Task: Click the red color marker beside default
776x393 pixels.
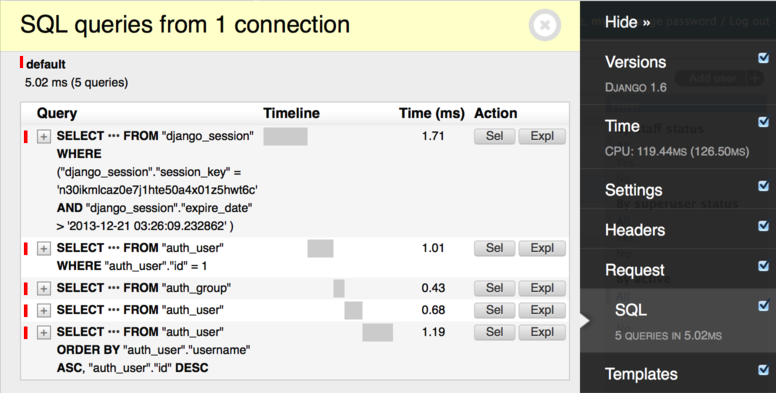Action: [21, 62]
